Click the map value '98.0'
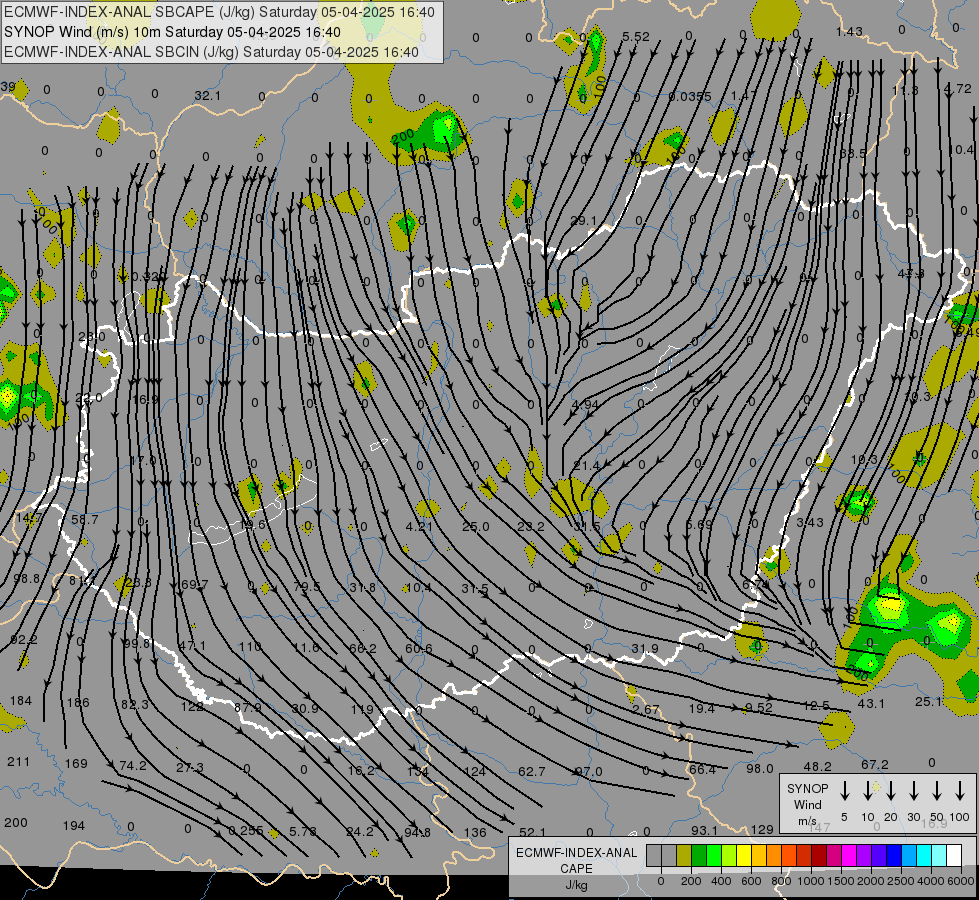The width and height of the screenshot is (979, 900). click(760, 768)
